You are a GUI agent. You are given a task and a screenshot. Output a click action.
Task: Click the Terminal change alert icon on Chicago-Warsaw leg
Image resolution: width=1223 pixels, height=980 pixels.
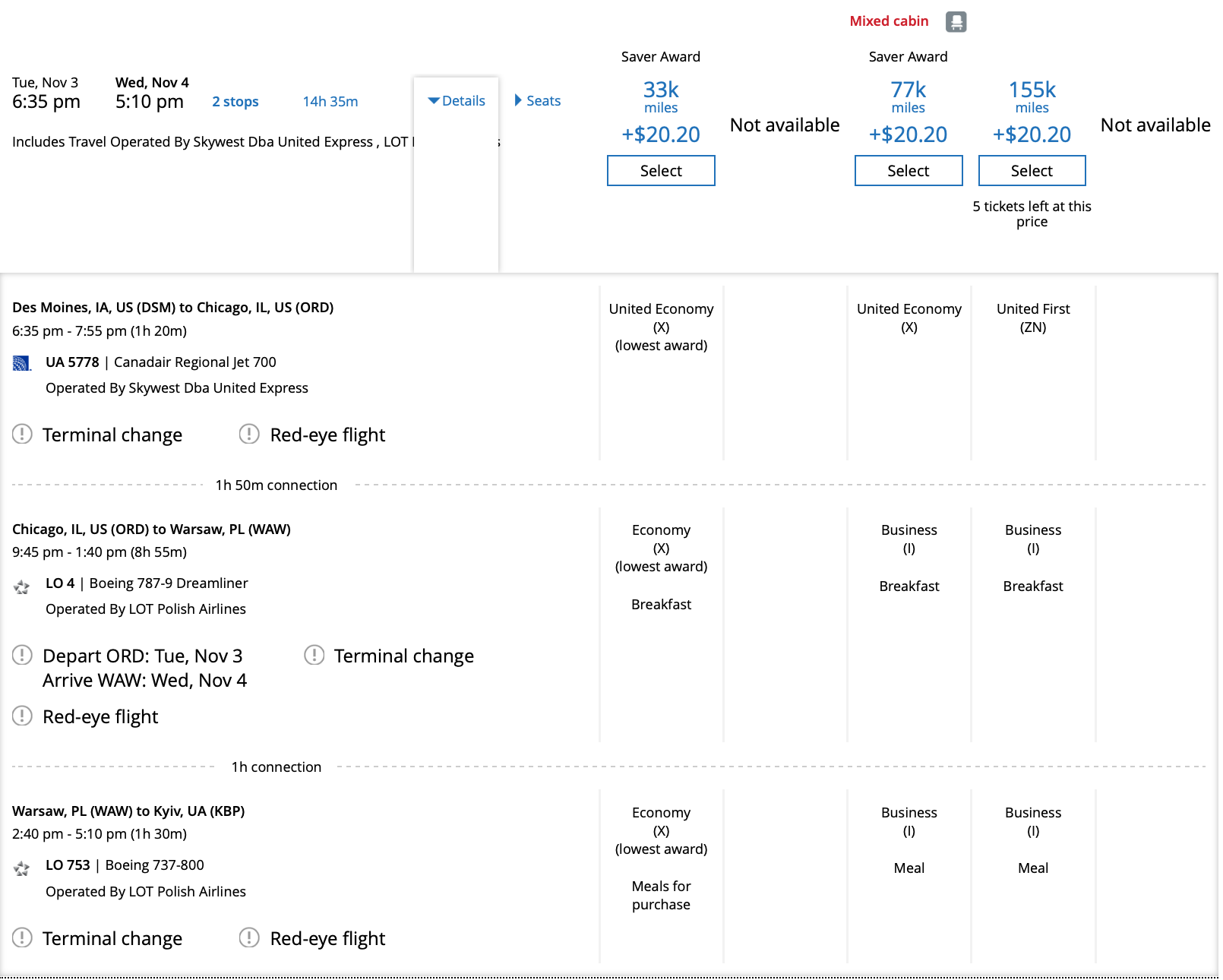[x=314, y=655]
